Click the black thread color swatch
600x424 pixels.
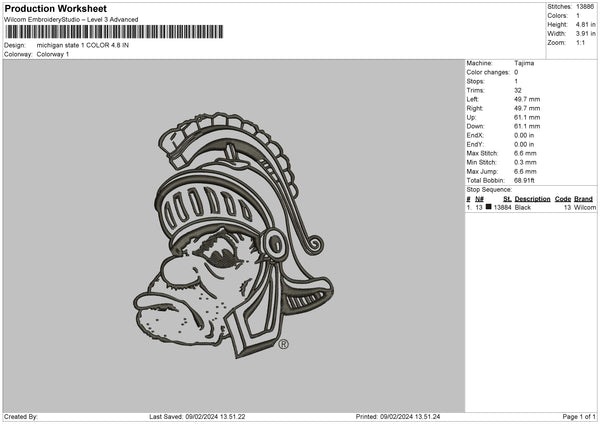pos(489,207)
